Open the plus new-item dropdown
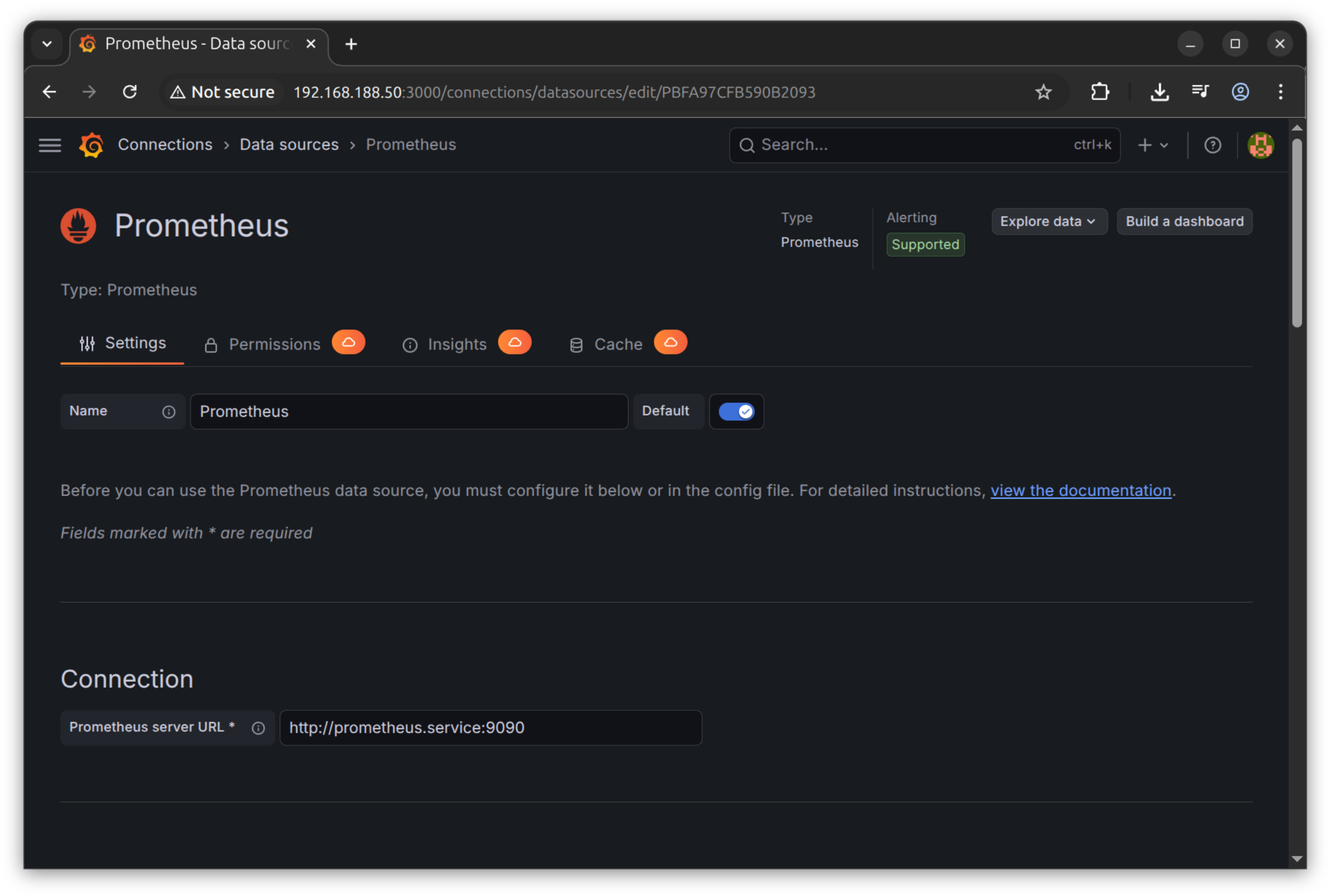The width and height of the screenshot is (1330, 896). coord(1153,145)
